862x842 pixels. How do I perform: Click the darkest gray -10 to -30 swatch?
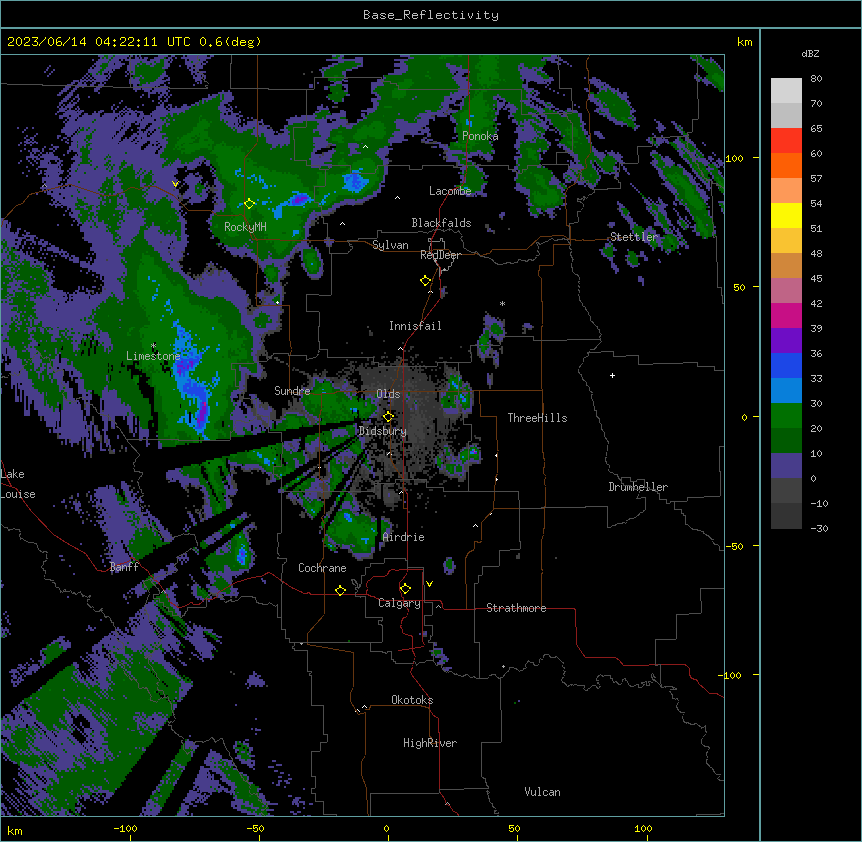(786, 516)
